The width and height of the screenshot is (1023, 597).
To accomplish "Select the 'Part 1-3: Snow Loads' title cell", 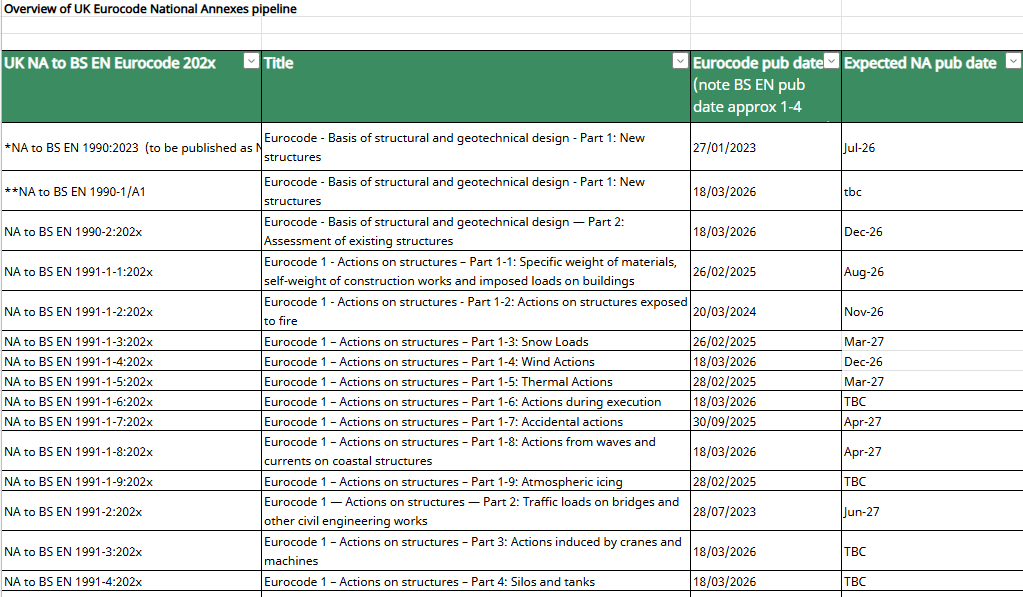I will (476, 341).
